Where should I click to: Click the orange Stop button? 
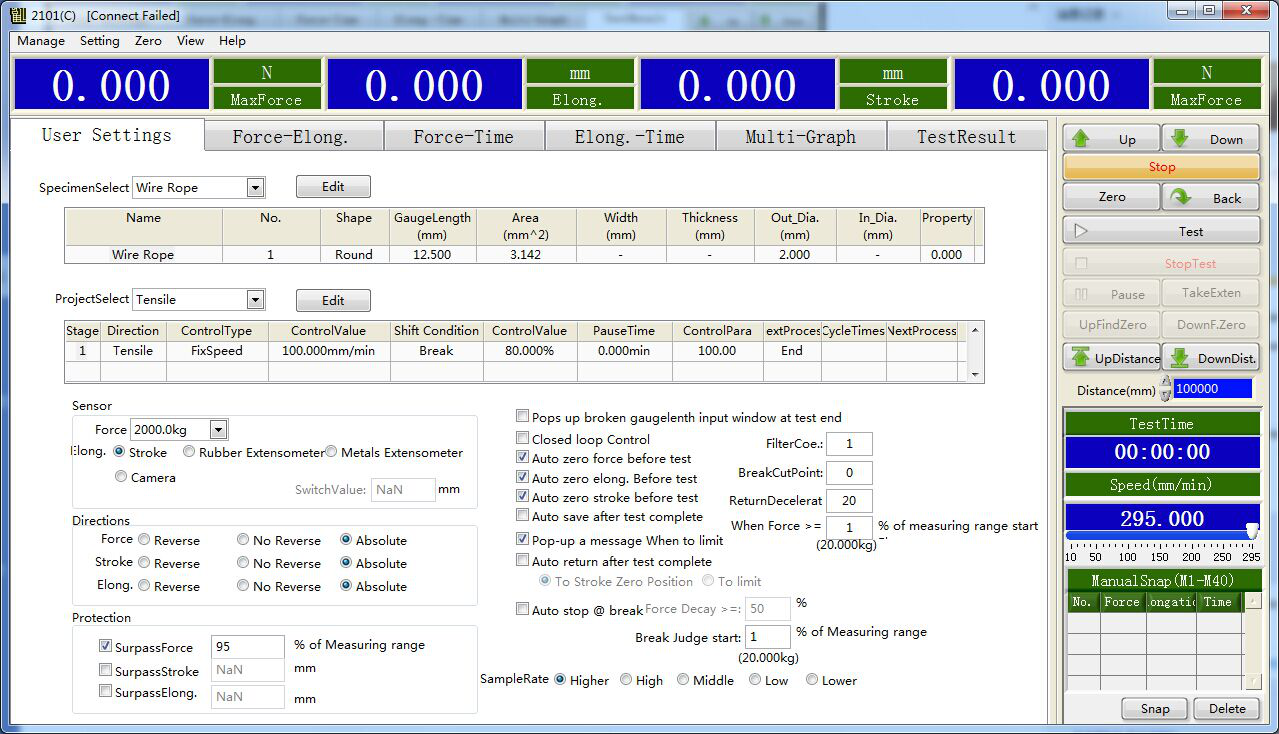coord(1161,167)
